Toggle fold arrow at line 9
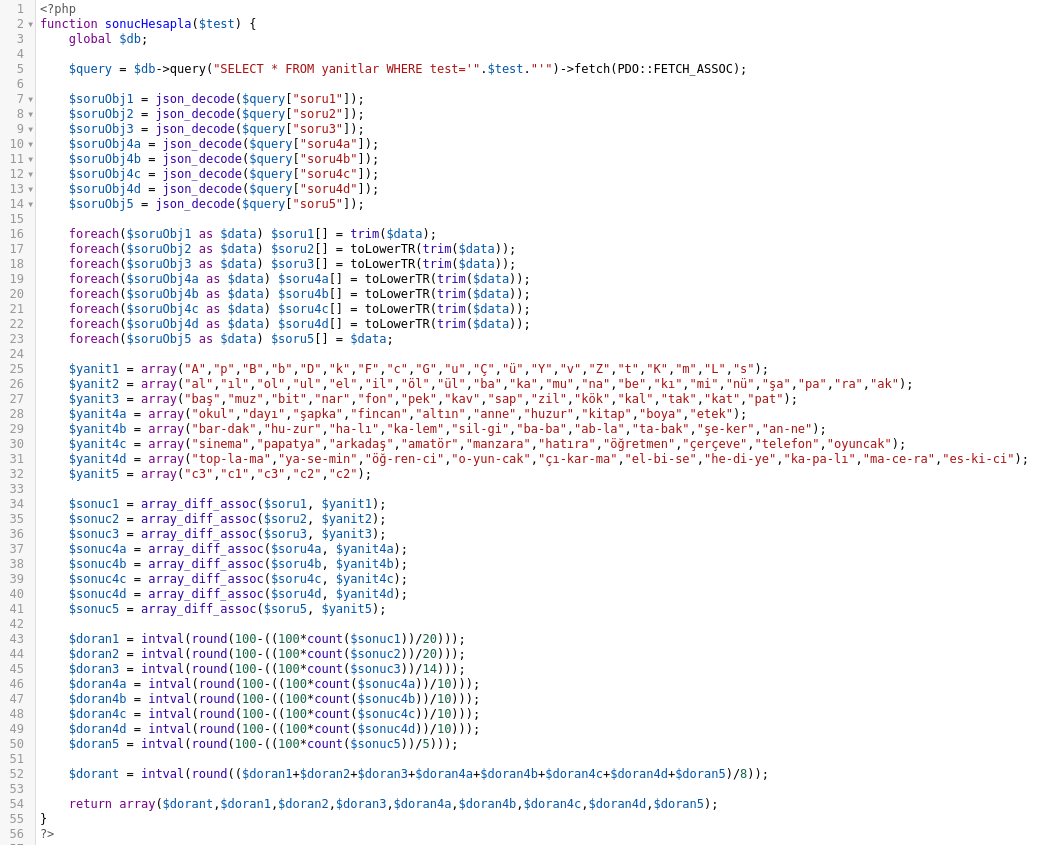The image size is (1043, 845). [31, 130]
